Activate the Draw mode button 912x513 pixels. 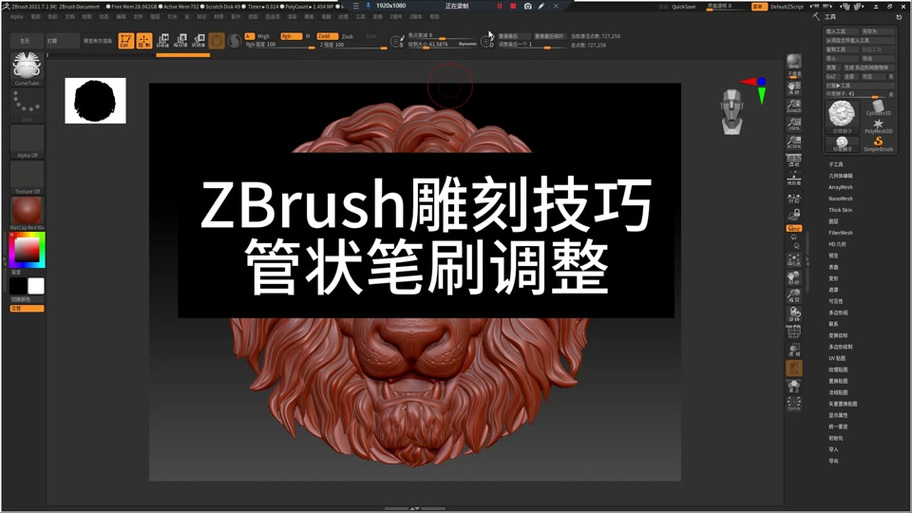(x=144, y=41)
